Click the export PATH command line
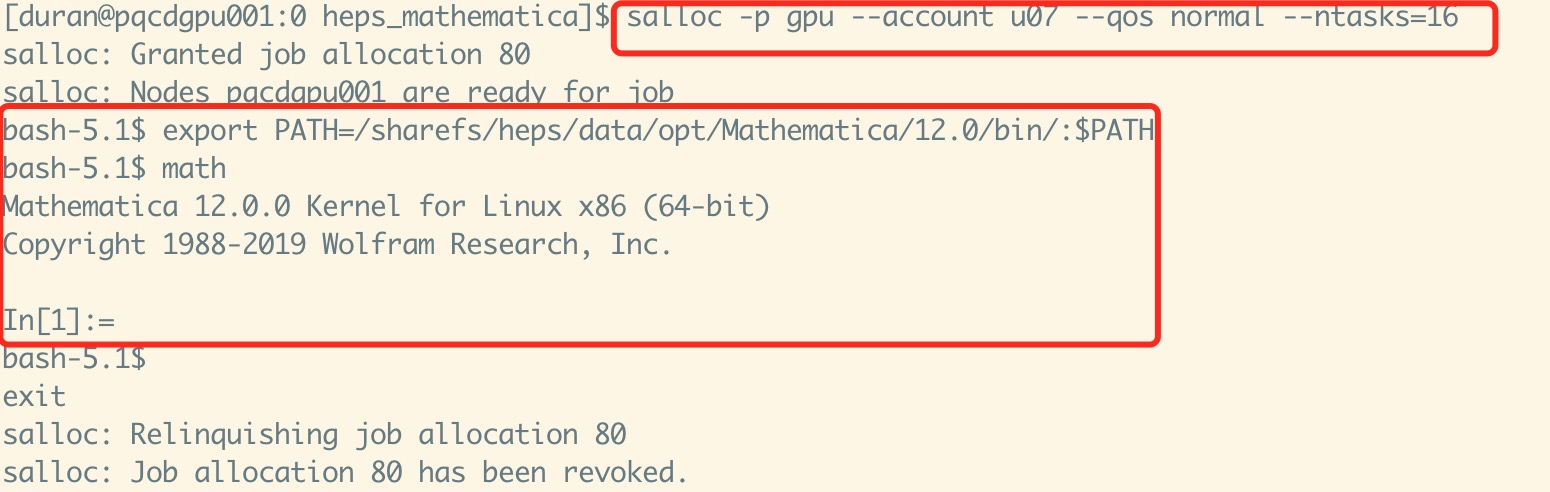The width and height of the screenshot is (1550, 492). (579, 131)
